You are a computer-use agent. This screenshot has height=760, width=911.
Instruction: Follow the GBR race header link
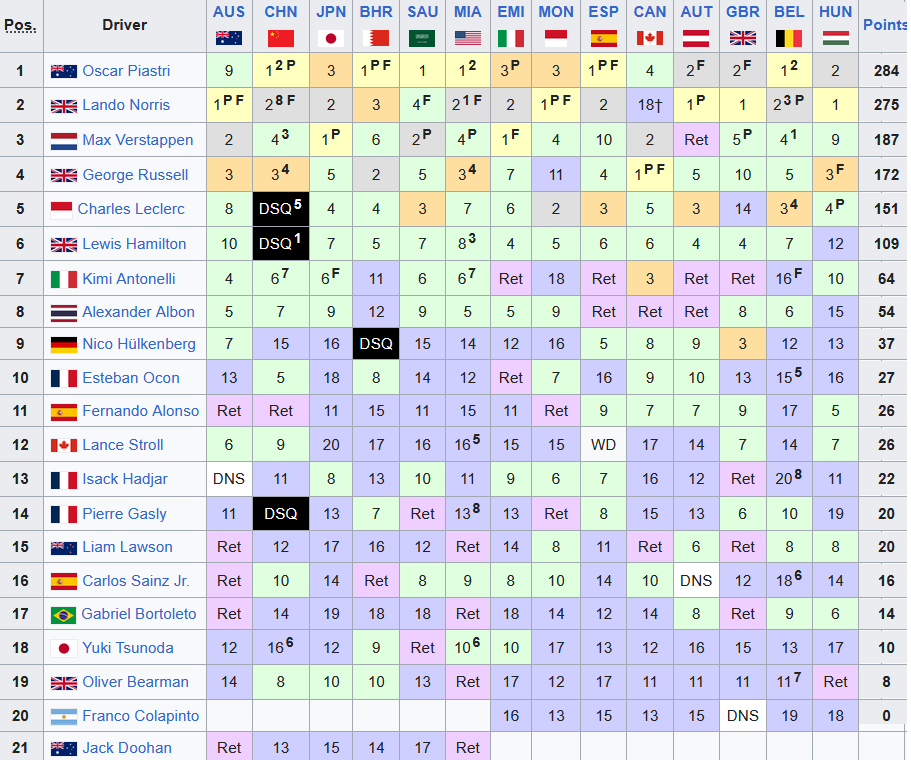pos(742,12)
